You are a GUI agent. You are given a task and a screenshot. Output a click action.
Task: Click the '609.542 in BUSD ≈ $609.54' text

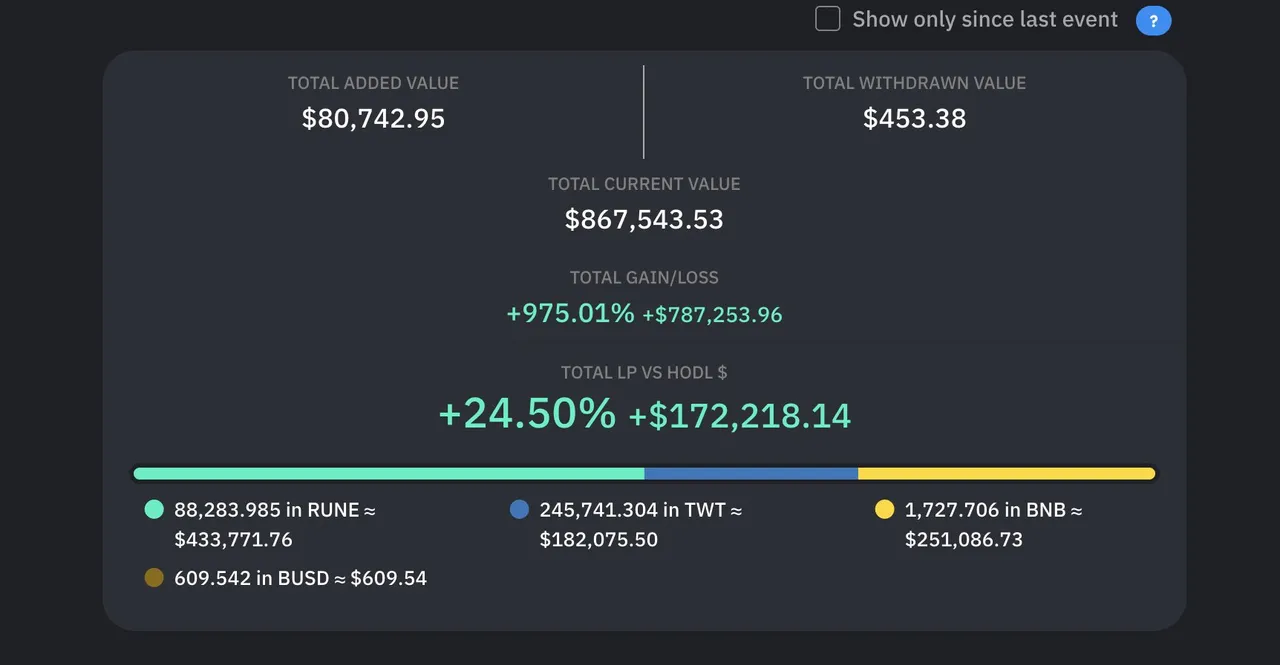pos(300,578)
